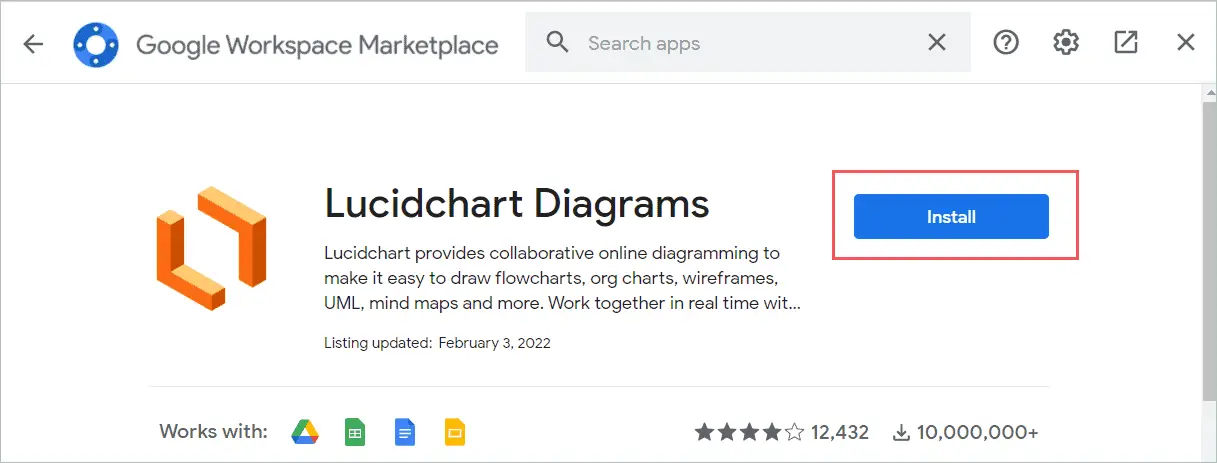Clear the search box with the X
1217x463 pixels.
(937, 42)
